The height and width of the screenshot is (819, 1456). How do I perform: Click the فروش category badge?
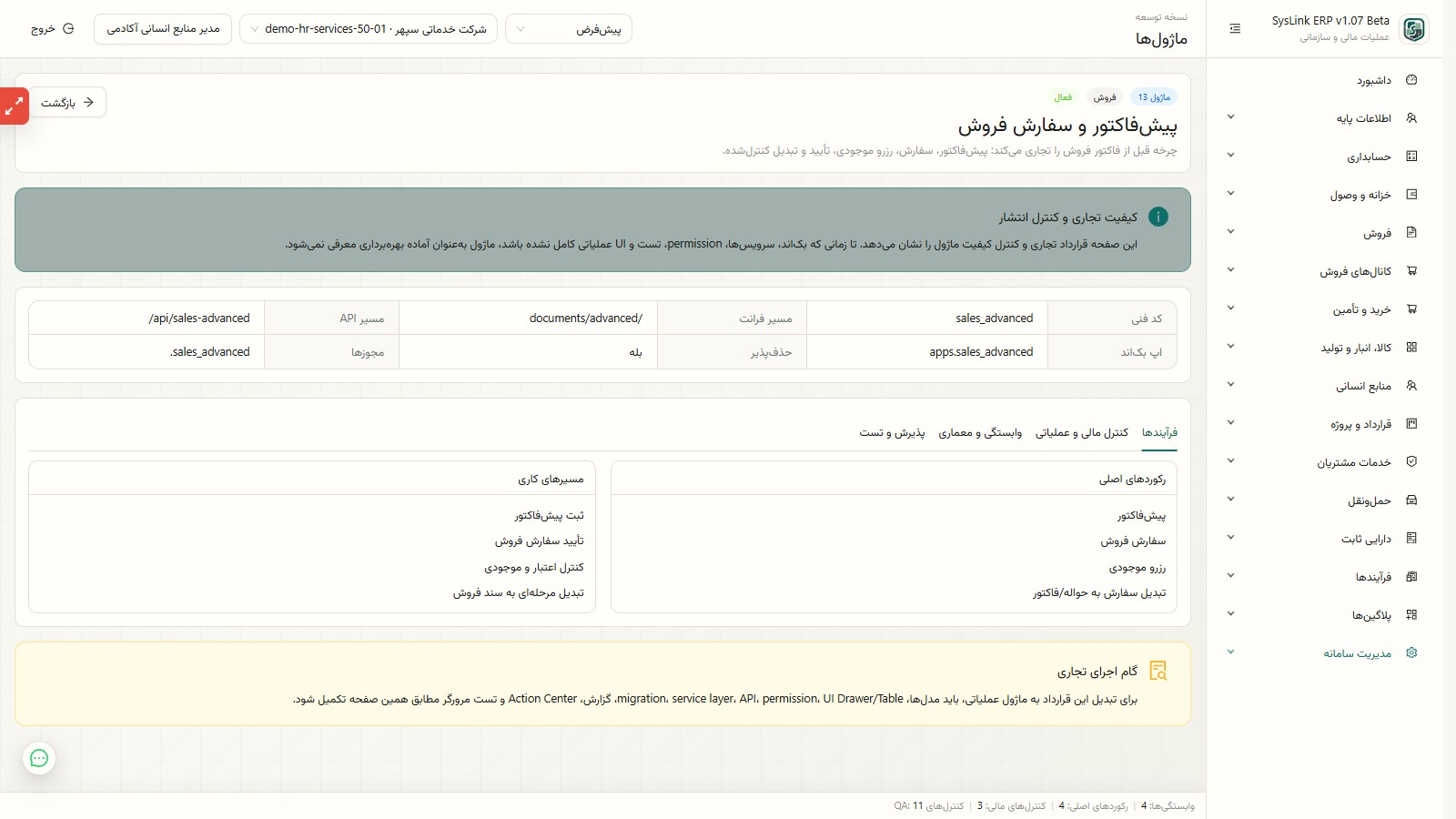(x=1105, y=97)
